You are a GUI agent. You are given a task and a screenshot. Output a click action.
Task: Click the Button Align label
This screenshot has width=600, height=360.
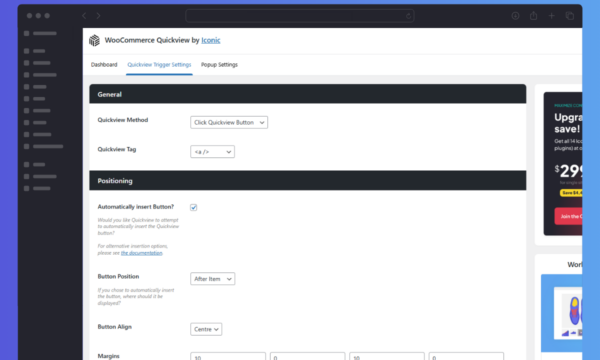(114, 327)
